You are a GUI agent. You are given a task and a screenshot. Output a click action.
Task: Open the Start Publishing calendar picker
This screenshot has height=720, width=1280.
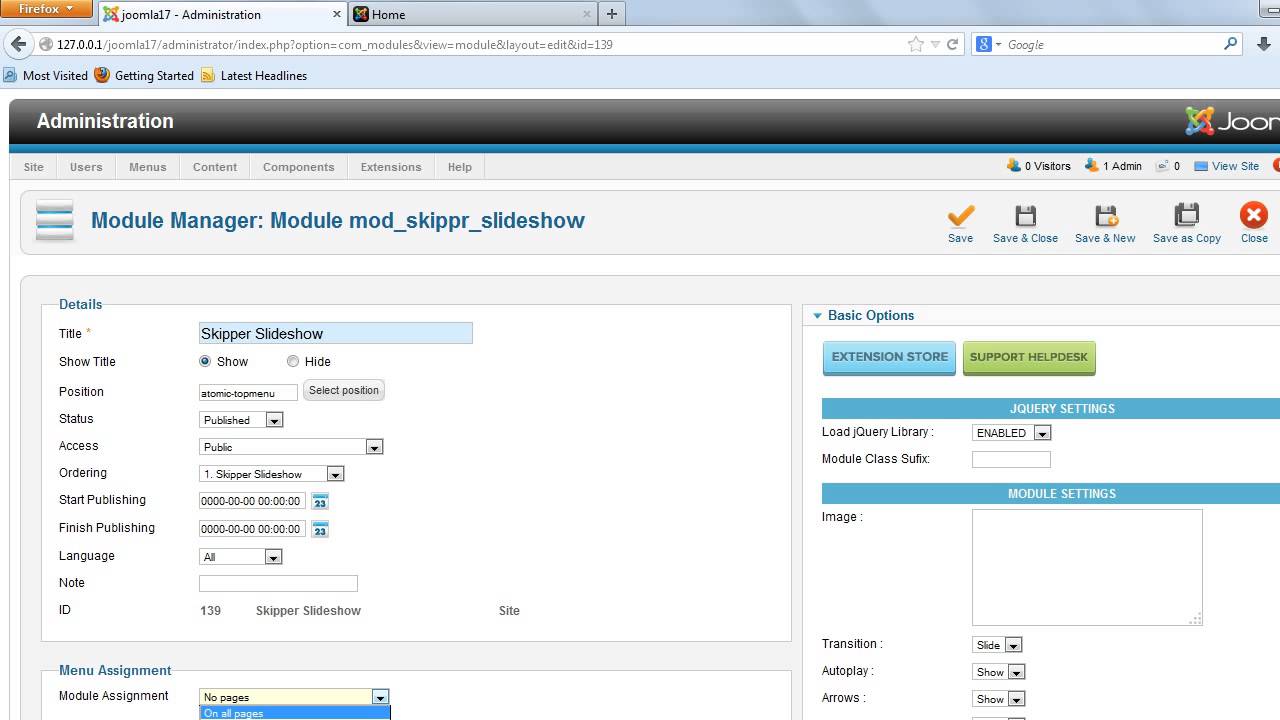[x=320, y=501]
